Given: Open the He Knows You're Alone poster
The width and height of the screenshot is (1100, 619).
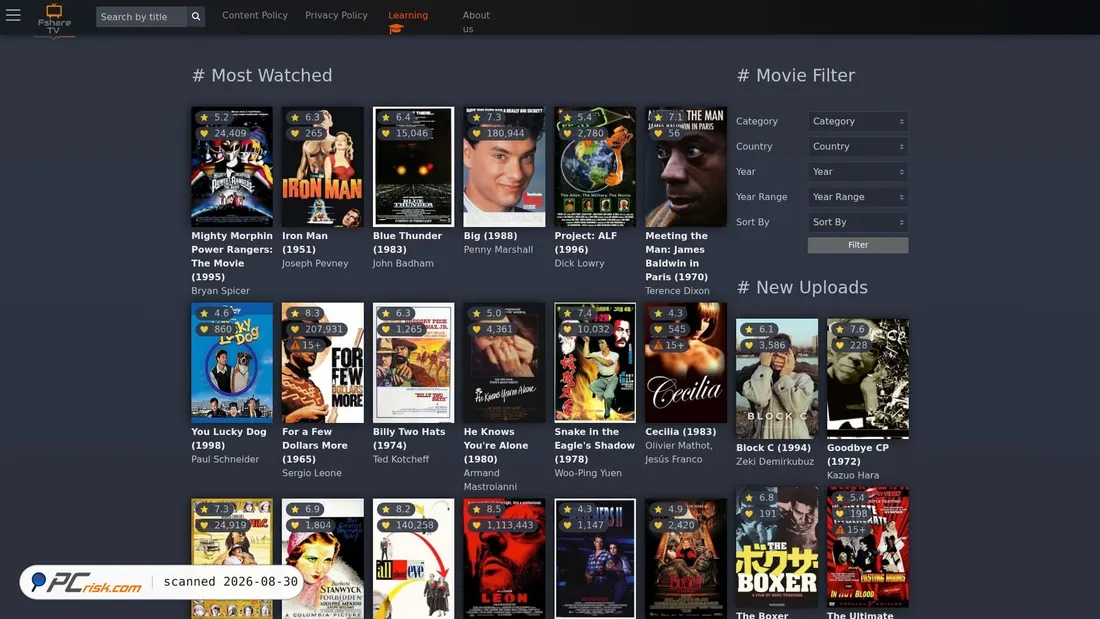Looking at the screenshot, I should pyautogui.click(x=504, y=363).
